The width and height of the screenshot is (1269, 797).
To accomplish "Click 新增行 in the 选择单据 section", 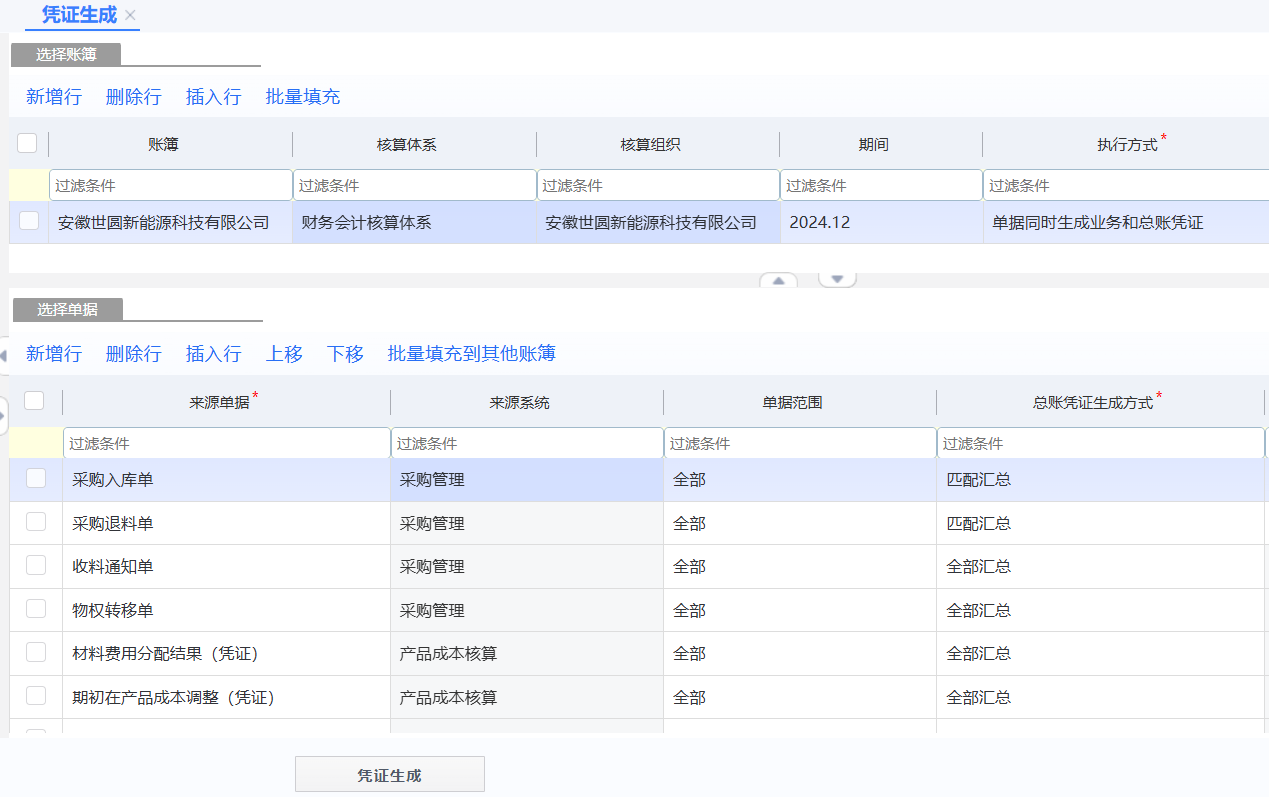I will [x=54, y=354].
